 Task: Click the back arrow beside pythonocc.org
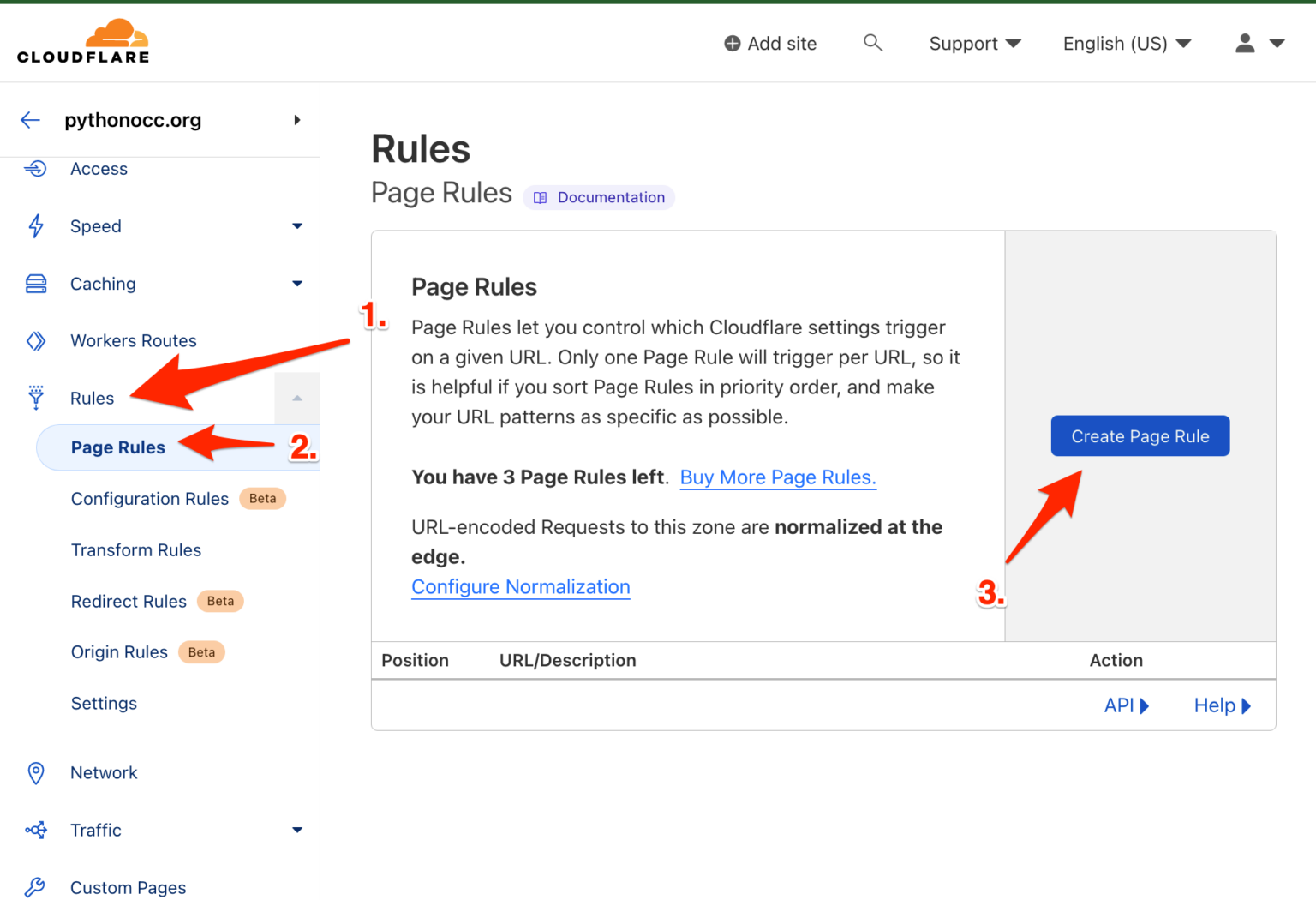click(x=30, y=120)
